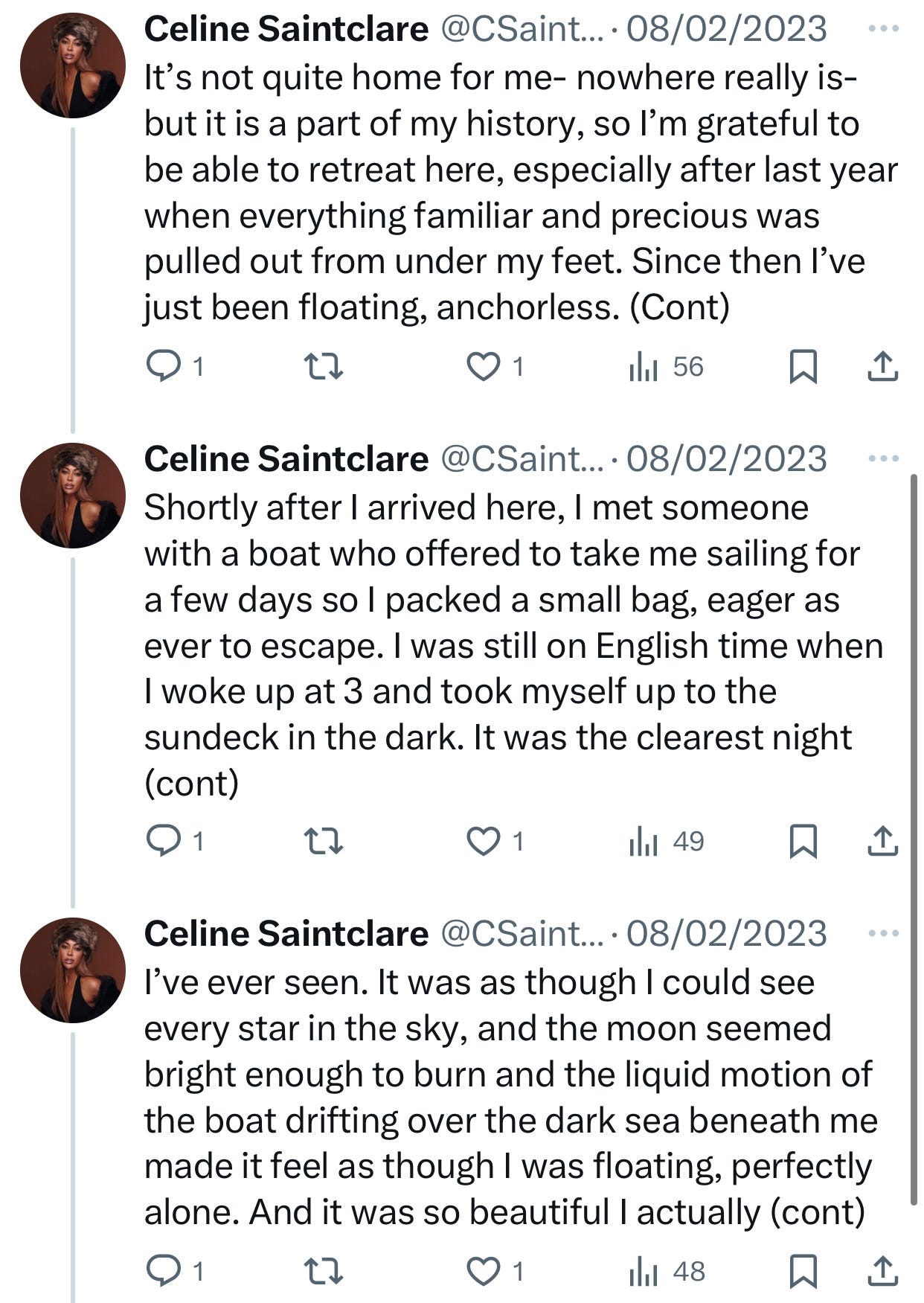Retweet the first tweet in the thread
Screen dimensions: 924x1303
click(324, 366)
